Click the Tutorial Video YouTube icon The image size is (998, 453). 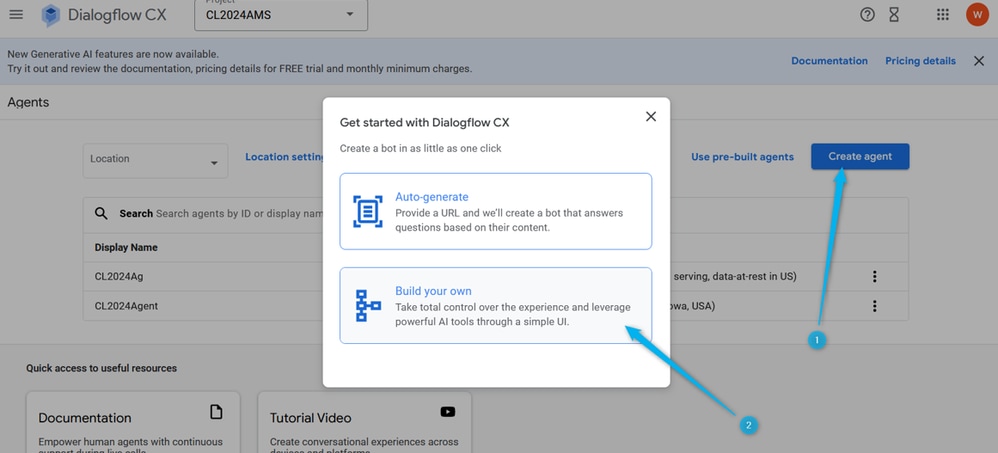(447, 412)
